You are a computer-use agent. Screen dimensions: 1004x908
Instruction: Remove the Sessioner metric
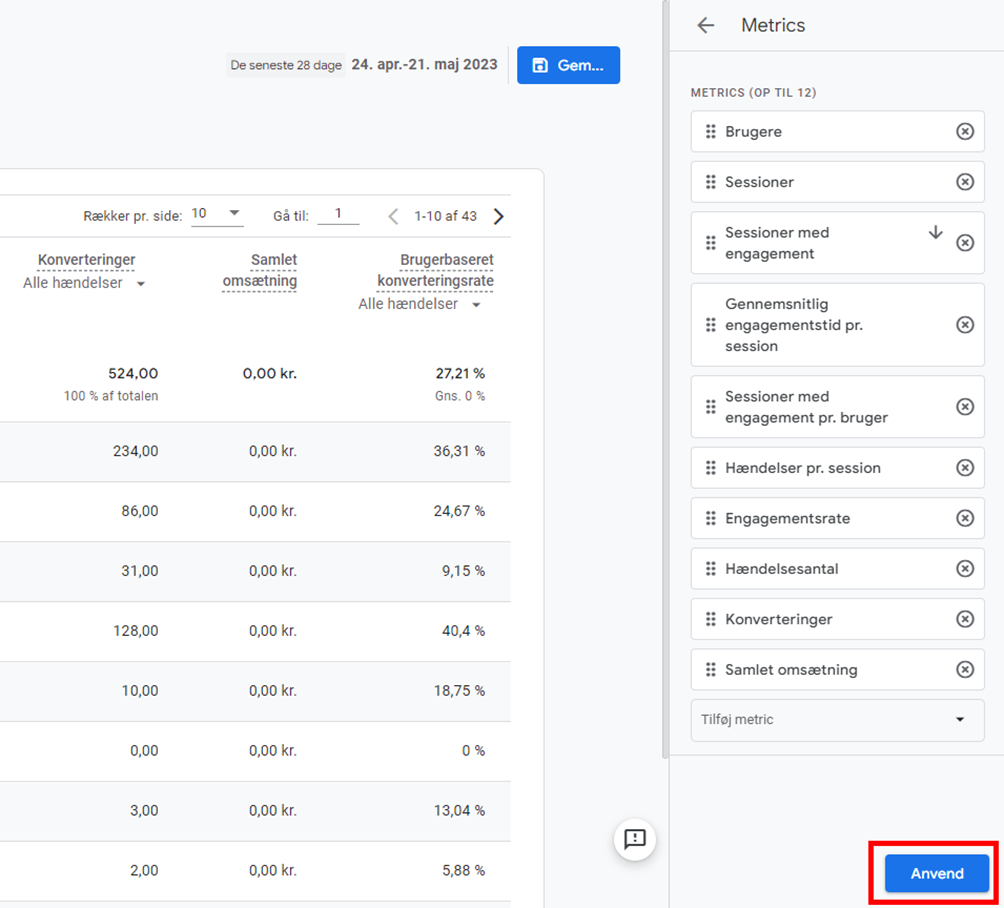(964, 182)
